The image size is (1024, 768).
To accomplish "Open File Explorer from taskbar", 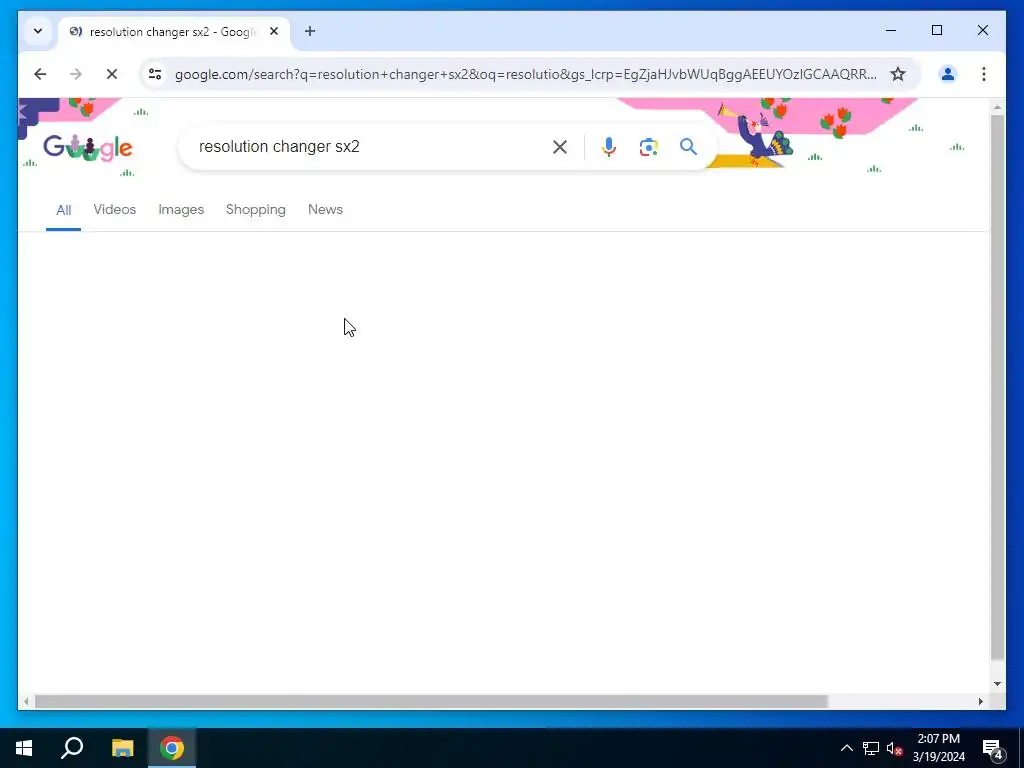I will tap(122, 748).
